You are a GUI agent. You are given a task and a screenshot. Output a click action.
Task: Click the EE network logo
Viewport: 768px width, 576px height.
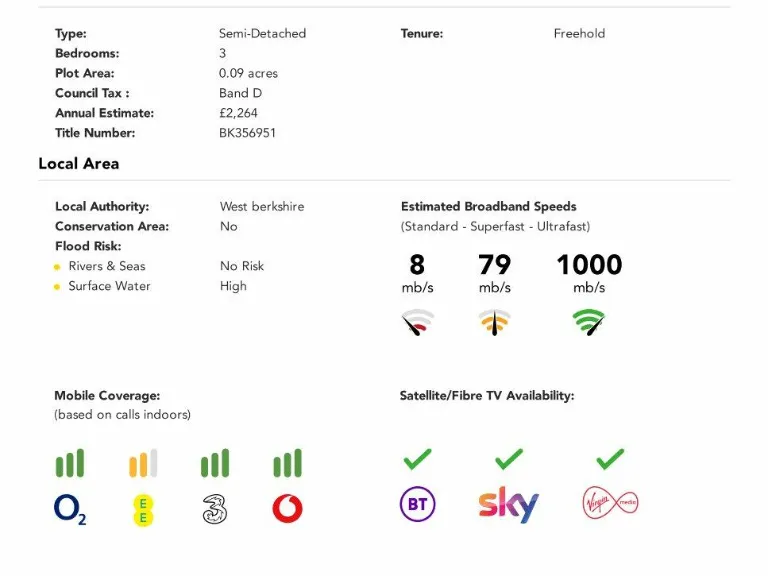pyautogui.click(x=143, y=509)
